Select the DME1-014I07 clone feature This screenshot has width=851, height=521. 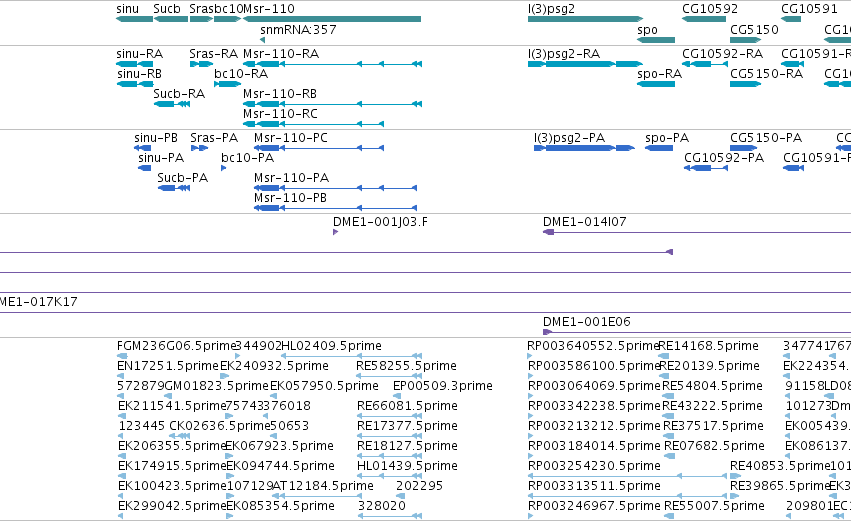pyautogui.click(x=697, y=232)
